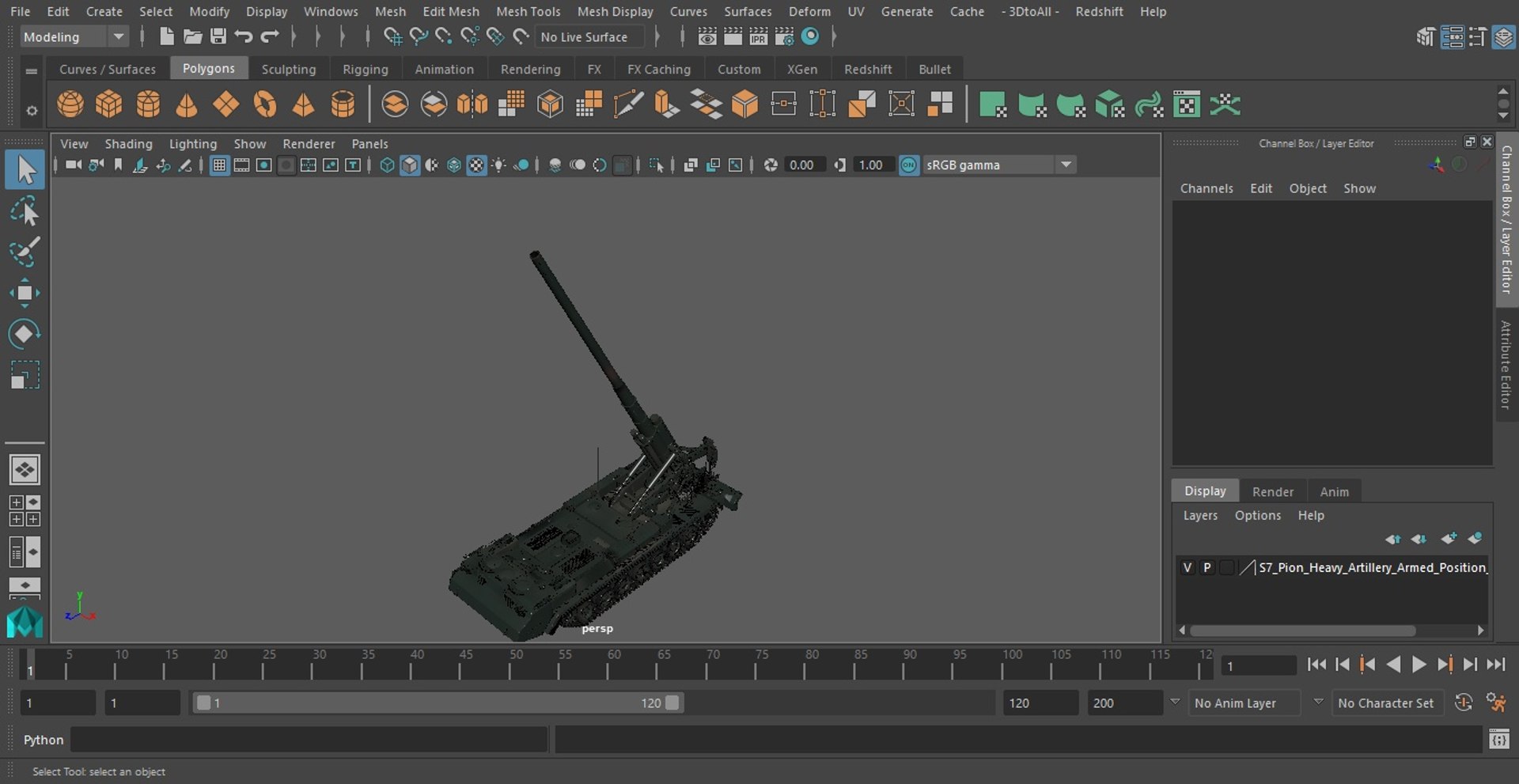Create a polygon pipe from the shelf
The image size is (1519, 784).
tap(343, 104)
